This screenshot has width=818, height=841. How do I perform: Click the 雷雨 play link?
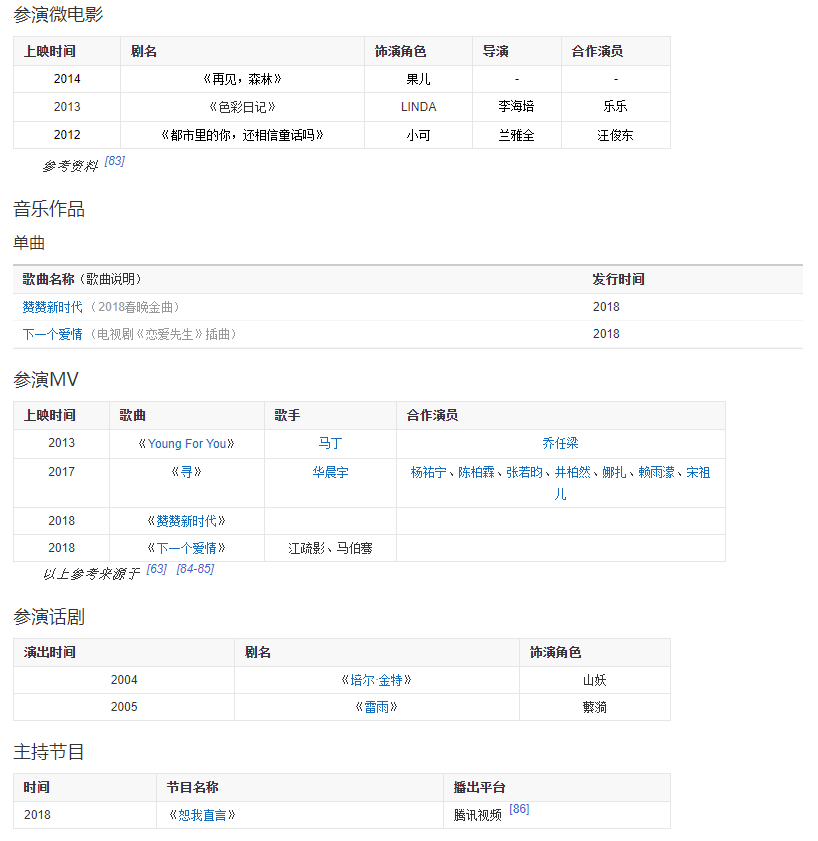pos(376,707)
